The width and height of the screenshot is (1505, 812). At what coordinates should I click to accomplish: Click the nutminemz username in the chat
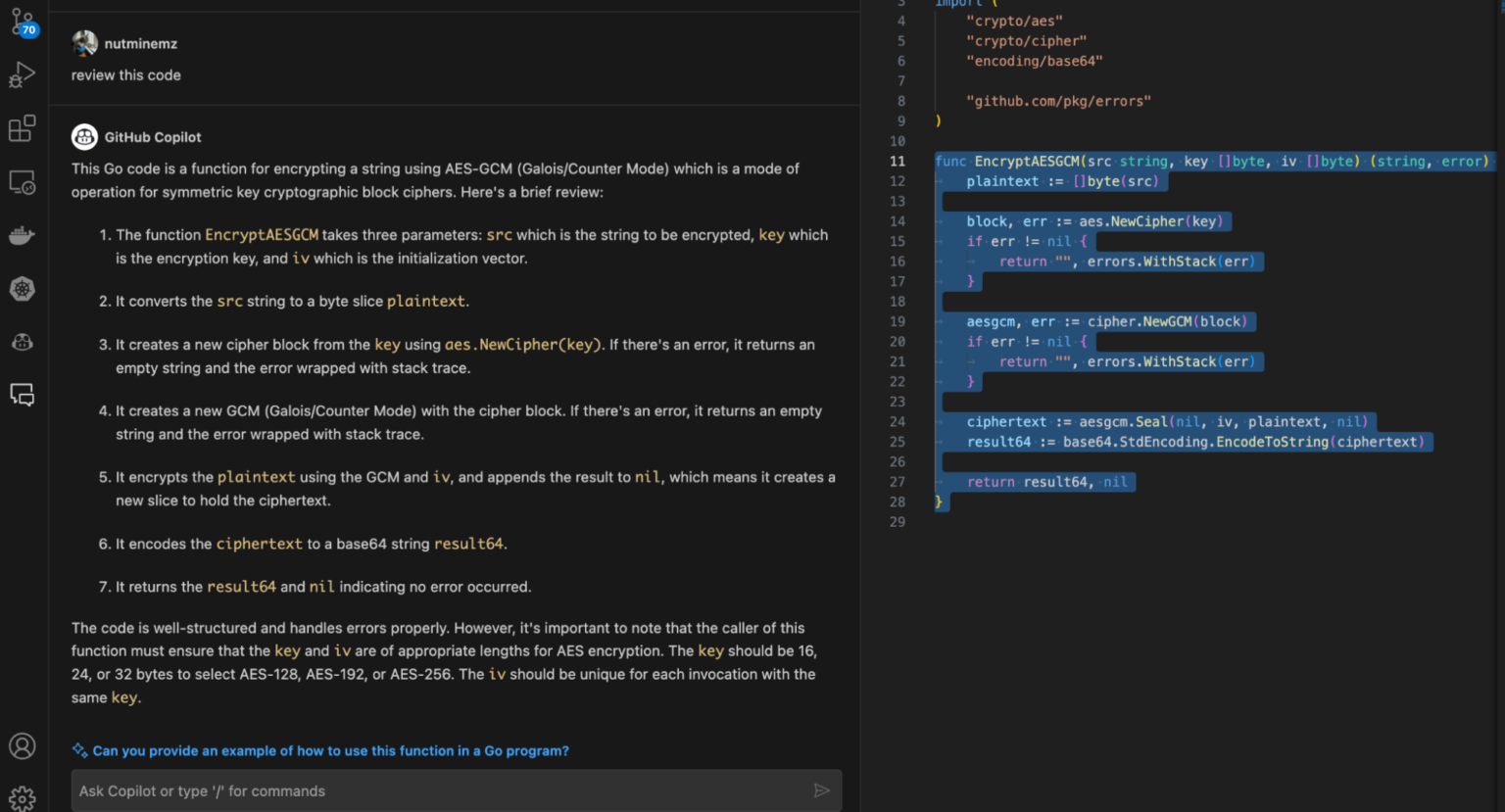tap(141, 44)
